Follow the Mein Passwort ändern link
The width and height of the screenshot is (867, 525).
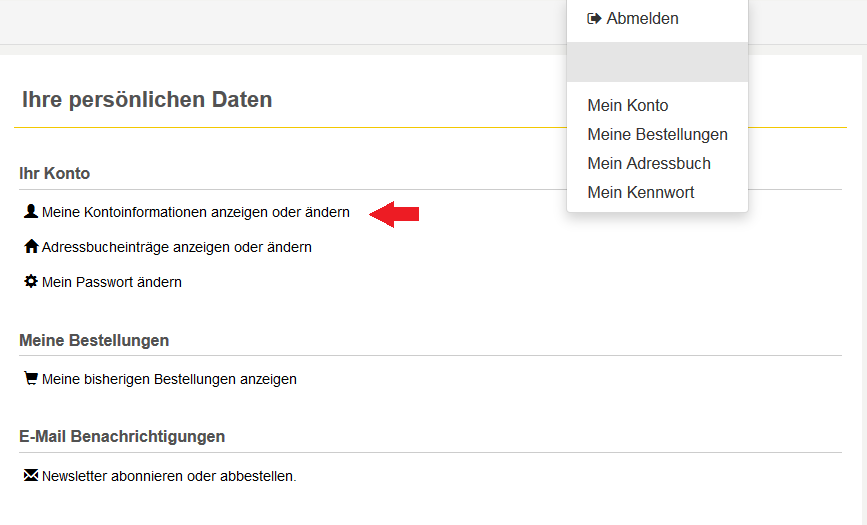pos(112,282)
